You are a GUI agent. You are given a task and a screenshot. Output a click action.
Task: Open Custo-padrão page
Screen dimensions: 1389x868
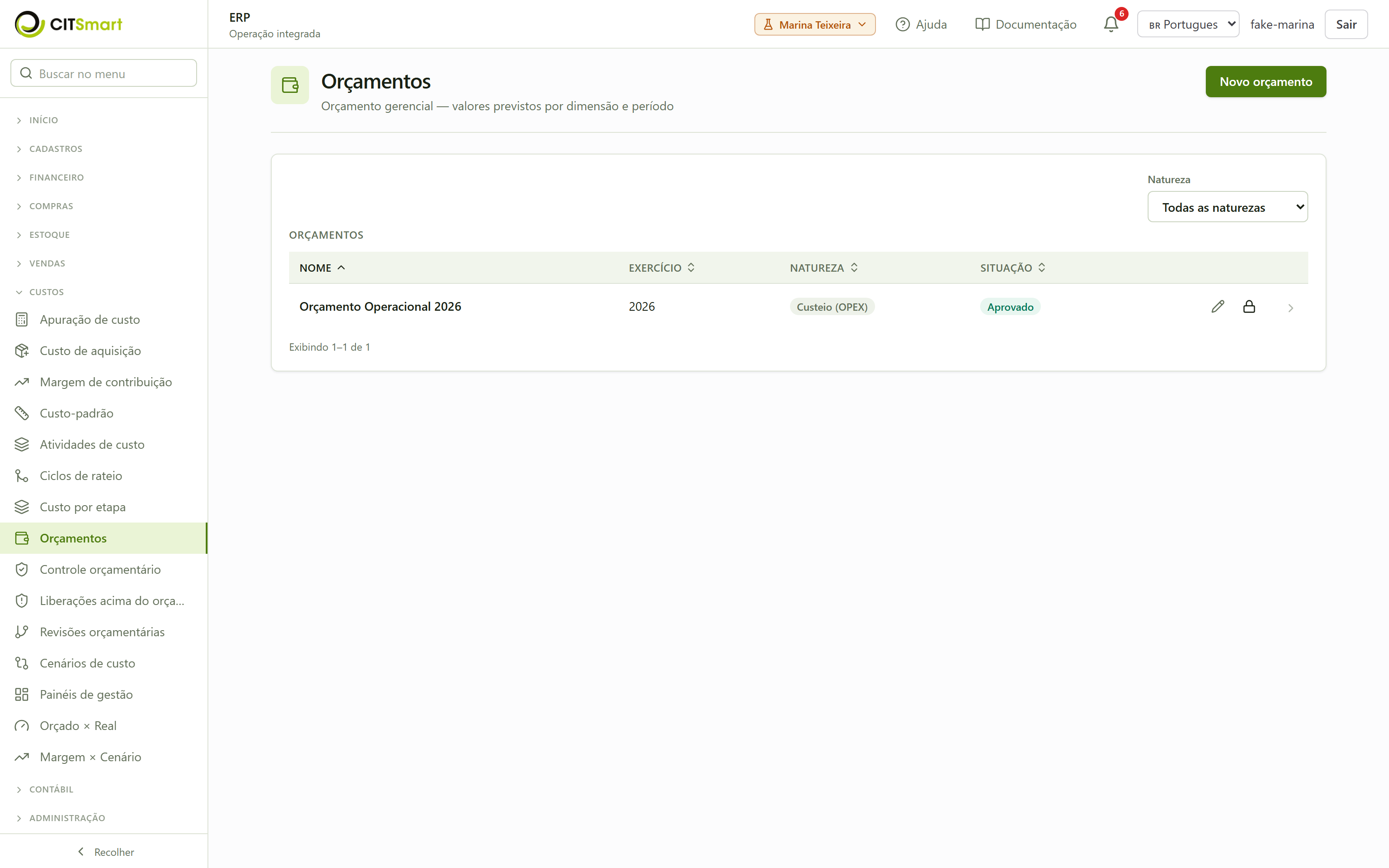click(103, 413)
